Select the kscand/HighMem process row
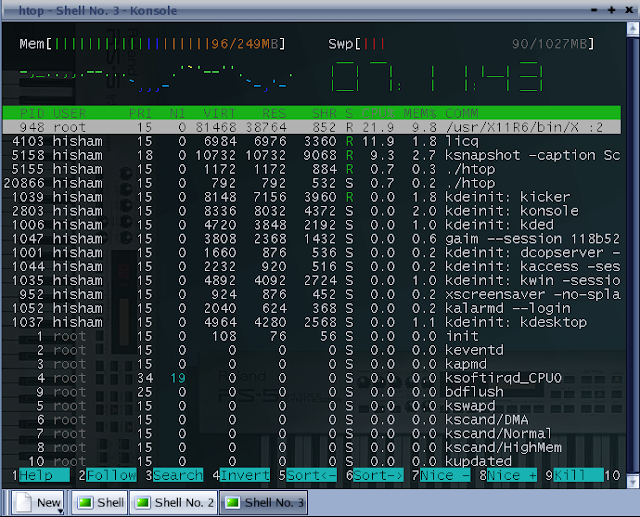 [x=312, y=447]
